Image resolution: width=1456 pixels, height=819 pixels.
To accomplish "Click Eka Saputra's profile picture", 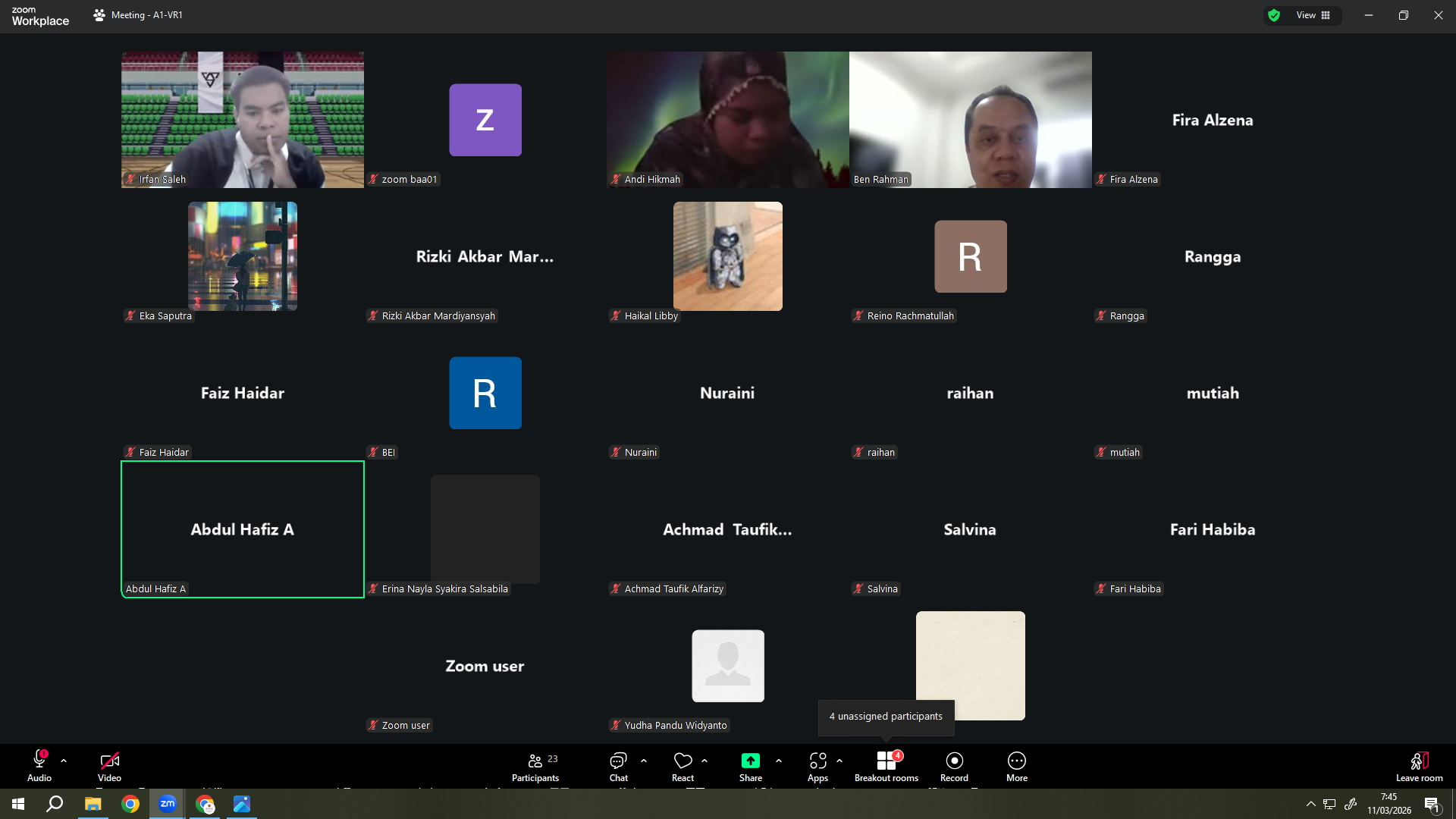I will (243, 256).
